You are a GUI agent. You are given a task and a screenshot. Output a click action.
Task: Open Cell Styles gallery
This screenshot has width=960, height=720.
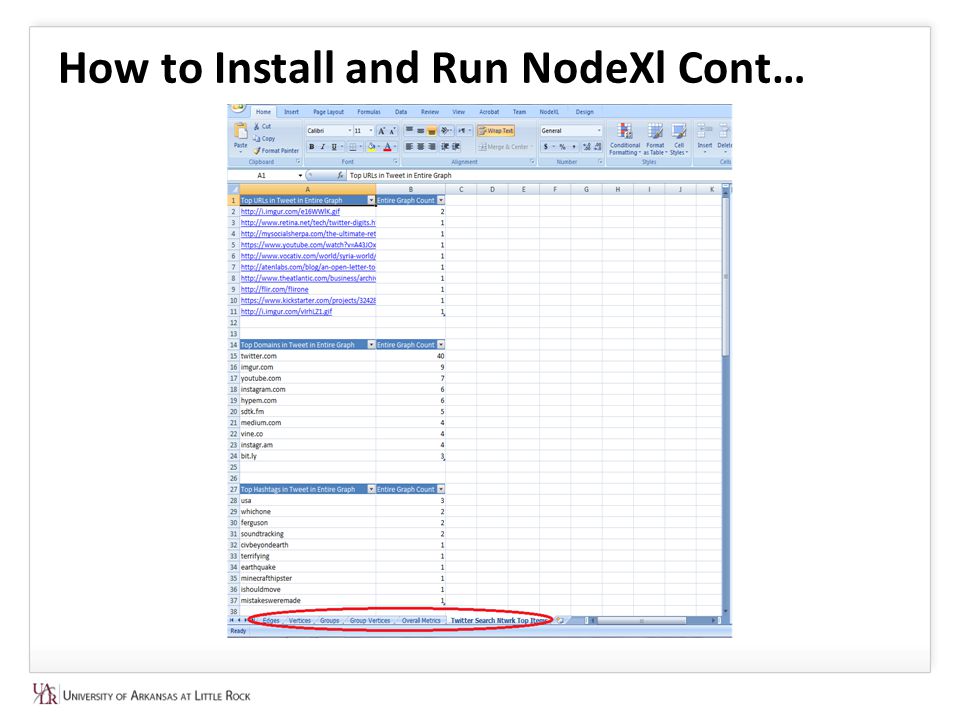(x=678, y=139)
